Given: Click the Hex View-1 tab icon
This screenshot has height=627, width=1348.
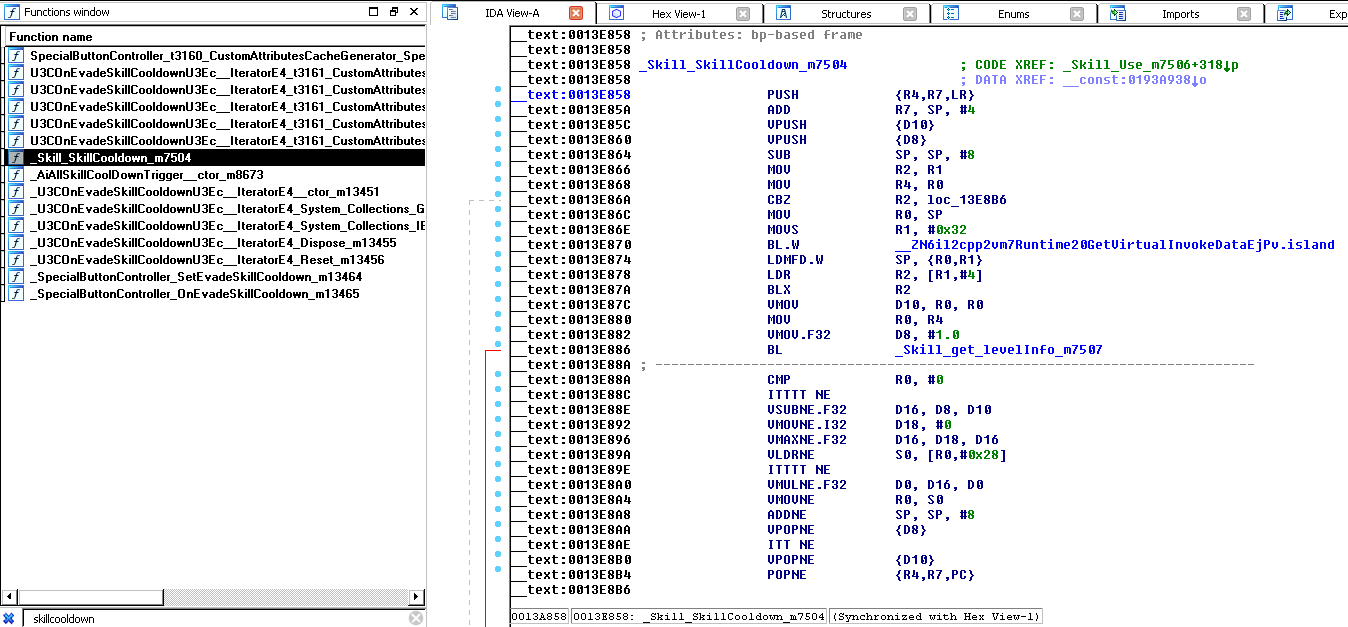Looking at the screenshot, I should [617, 13].
